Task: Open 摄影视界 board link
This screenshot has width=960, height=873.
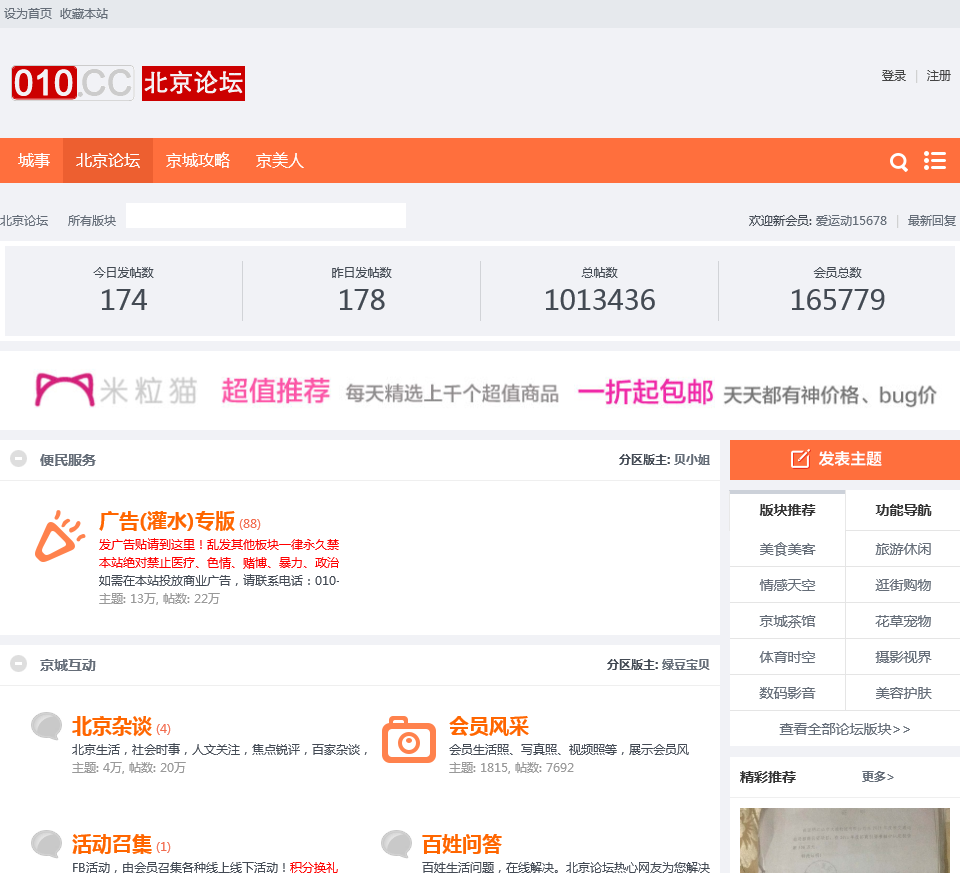Action: [x=903, y=658]
